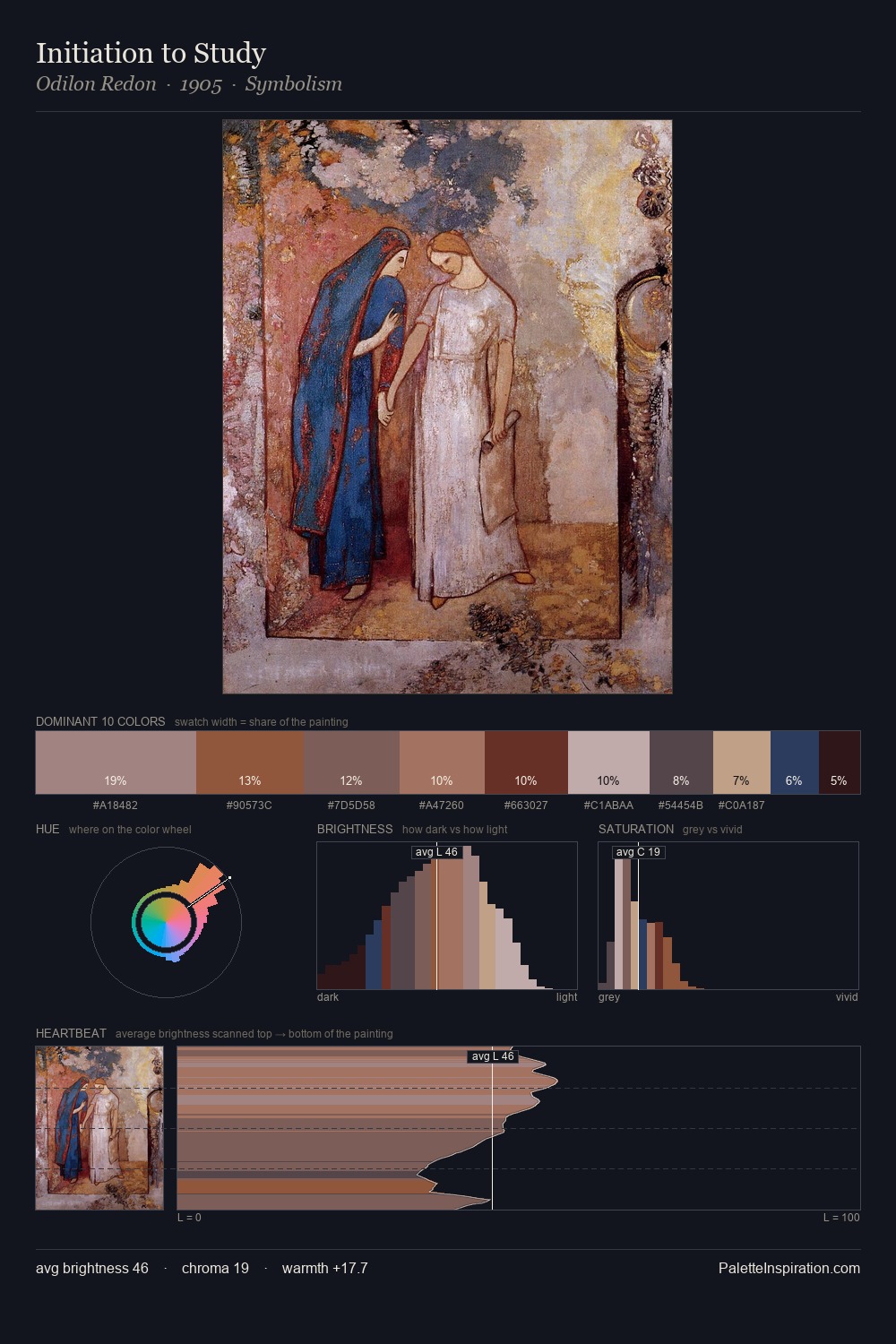The image size is (896, 1344).
Task: Pick the 7% tan swatch #C0A187
Action: click(742, 762)
